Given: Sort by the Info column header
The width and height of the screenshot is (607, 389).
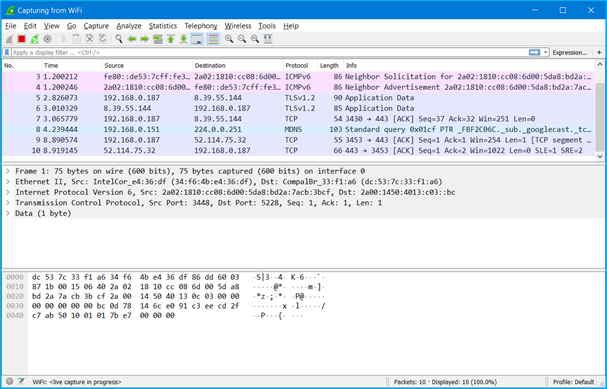Looking at the screenshot, I should [469, 65].
